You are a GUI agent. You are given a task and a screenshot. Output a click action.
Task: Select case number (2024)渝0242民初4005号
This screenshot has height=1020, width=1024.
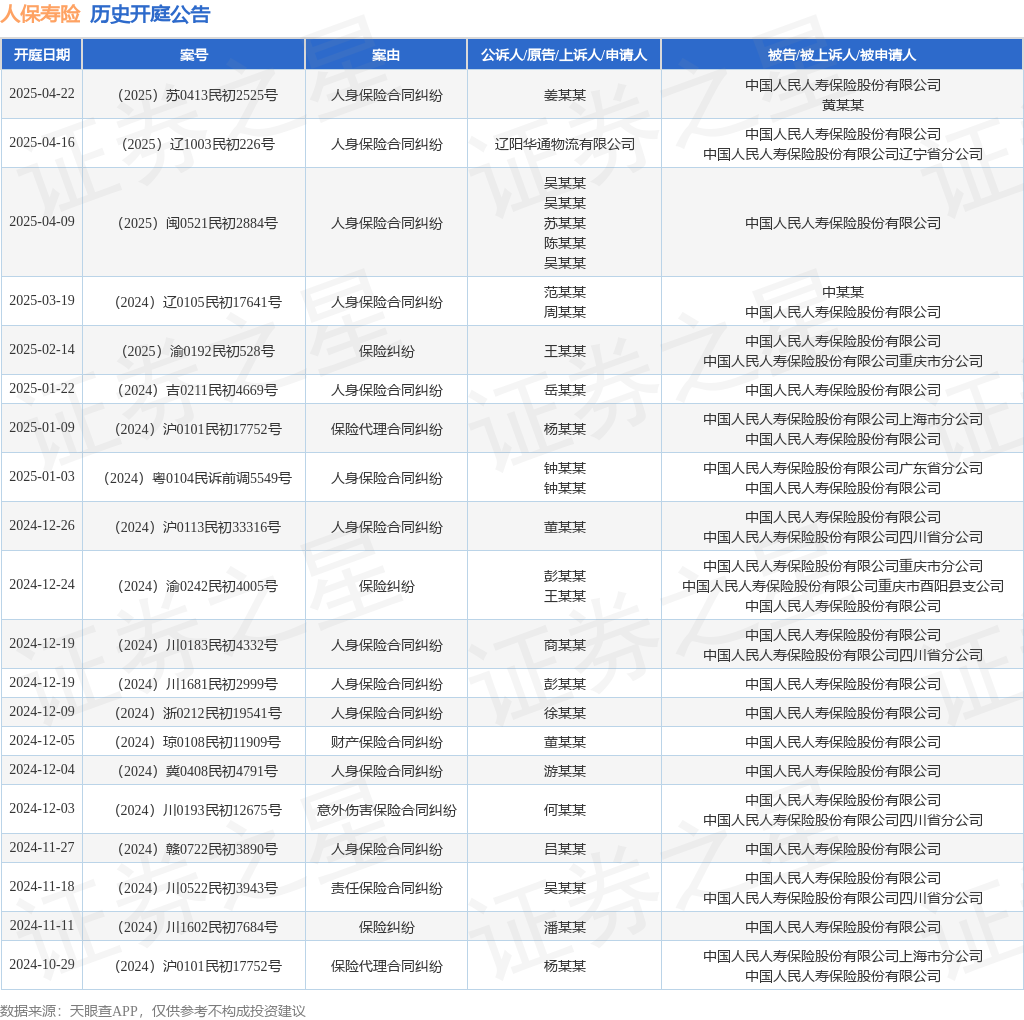tap(194, 586)
